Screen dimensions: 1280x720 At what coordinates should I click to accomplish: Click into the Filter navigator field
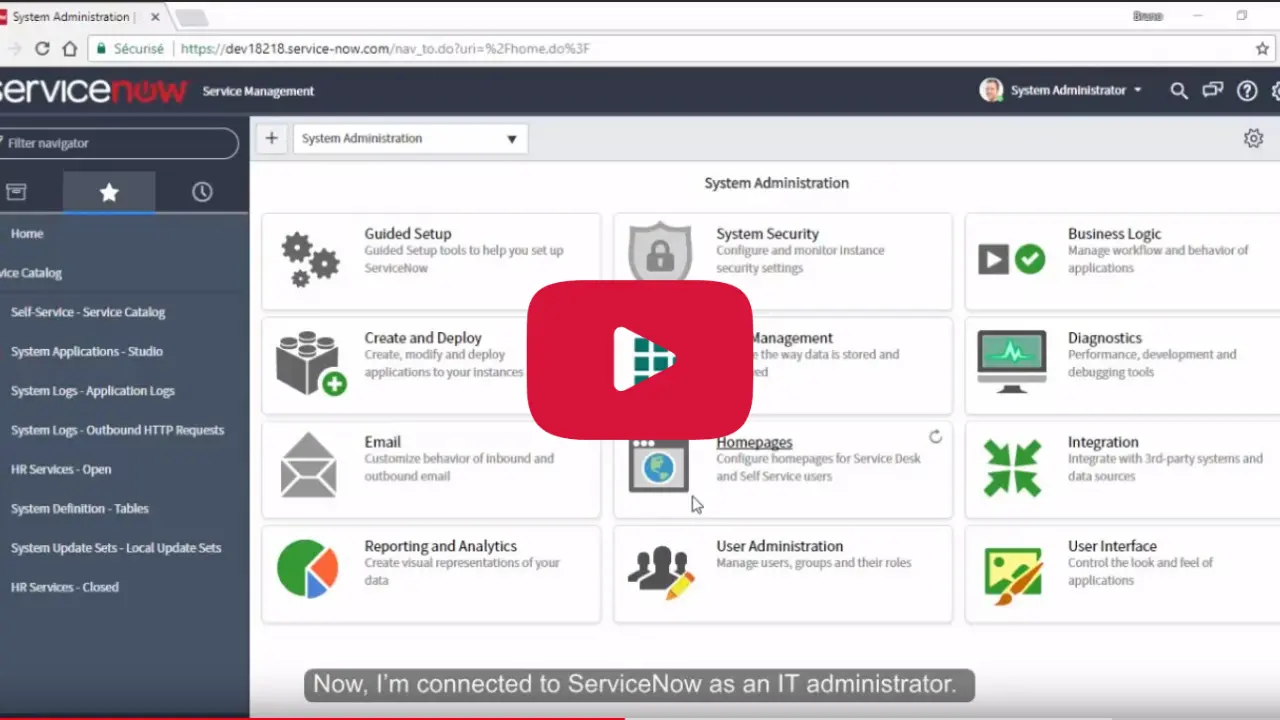click(x=118, y=143)
